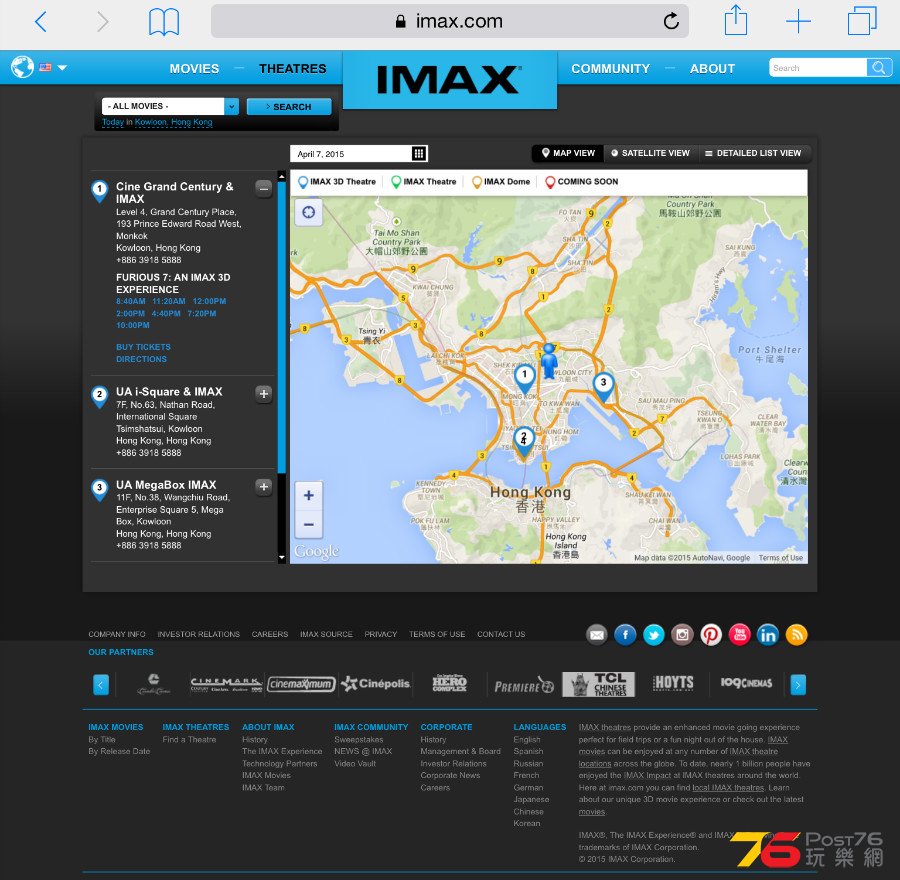Screen dimensions: 900x880
Task: Click the site Search input field
Action: (817, 68)
